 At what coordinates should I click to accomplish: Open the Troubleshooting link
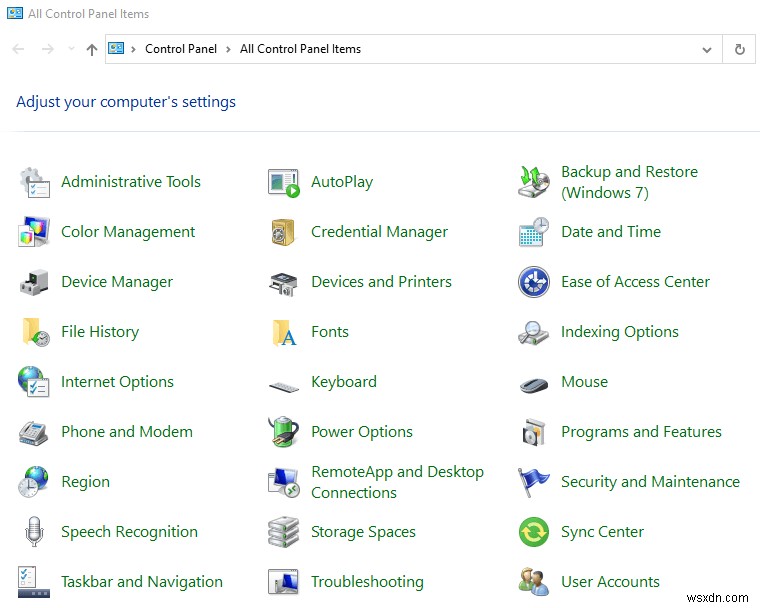(x=367, y=582)
